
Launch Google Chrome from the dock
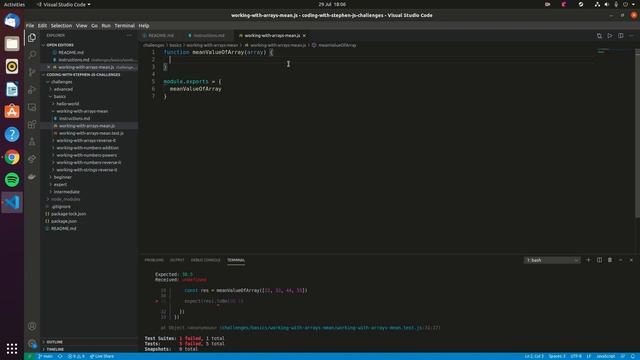click(12, 157)
